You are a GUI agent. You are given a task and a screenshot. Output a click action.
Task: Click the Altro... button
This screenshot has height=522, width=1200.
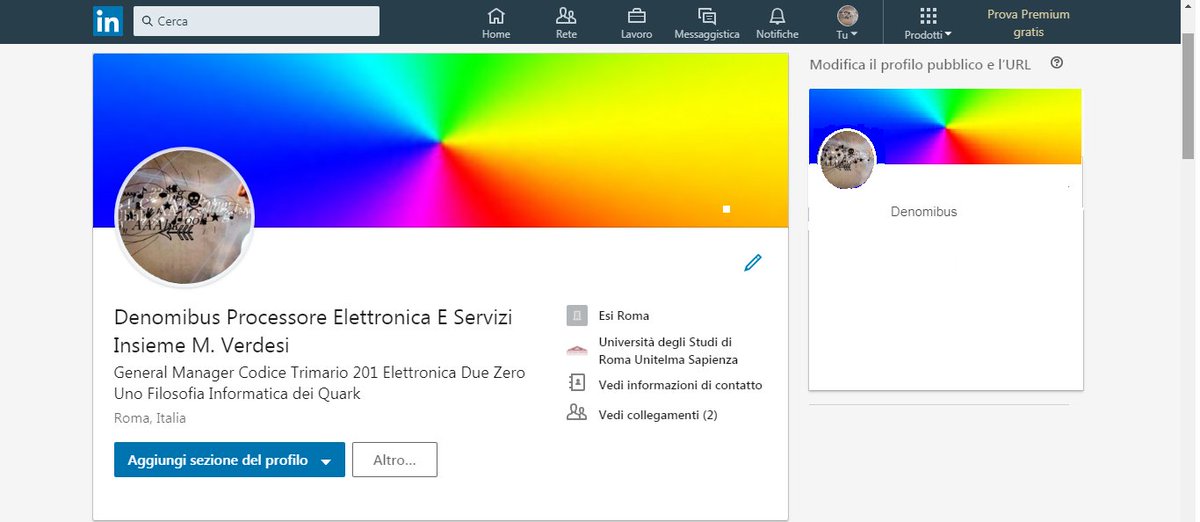pos(395,460)
